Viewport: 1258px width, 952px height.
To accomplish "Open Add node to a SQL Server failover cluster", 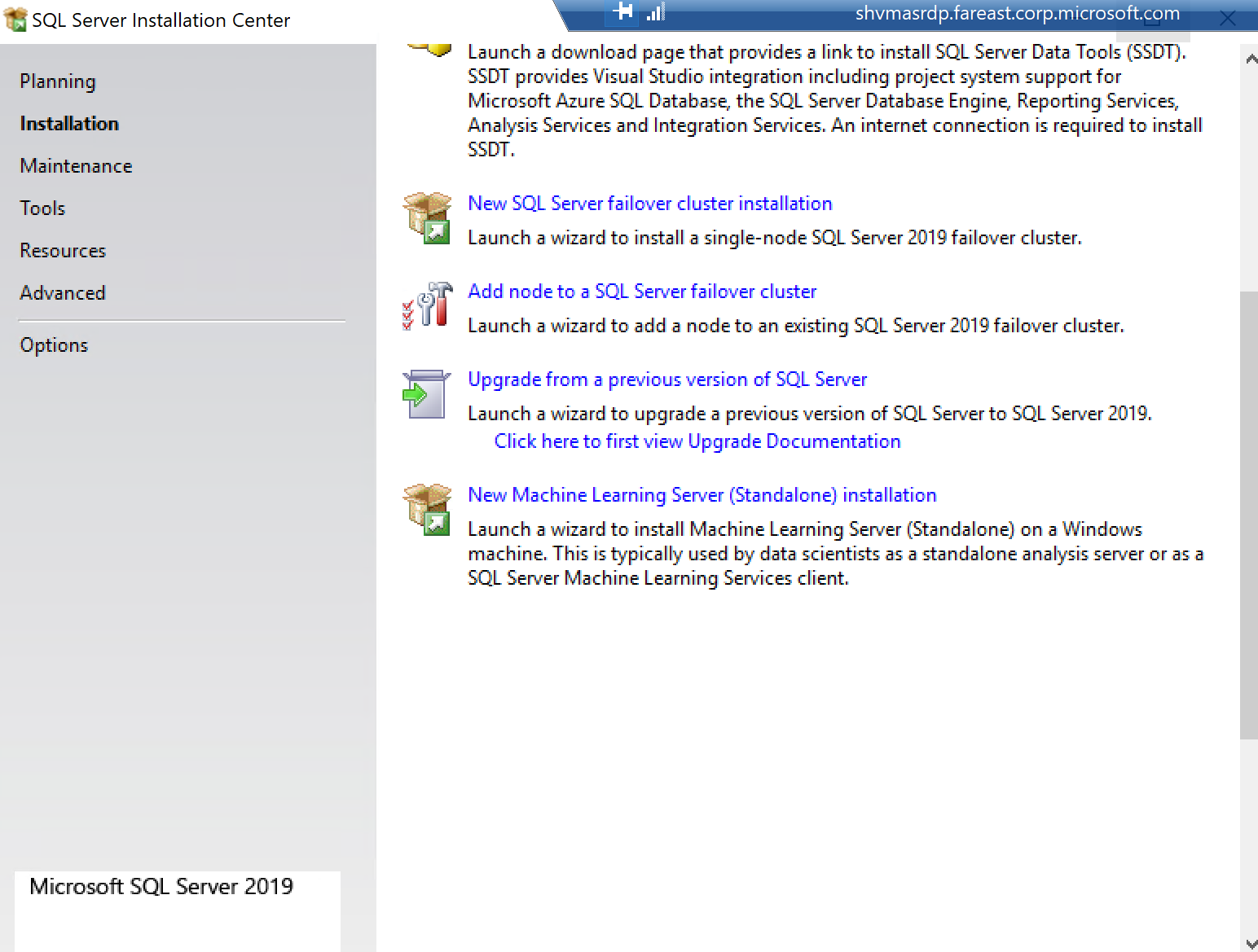I will click(x=641, y=292).
